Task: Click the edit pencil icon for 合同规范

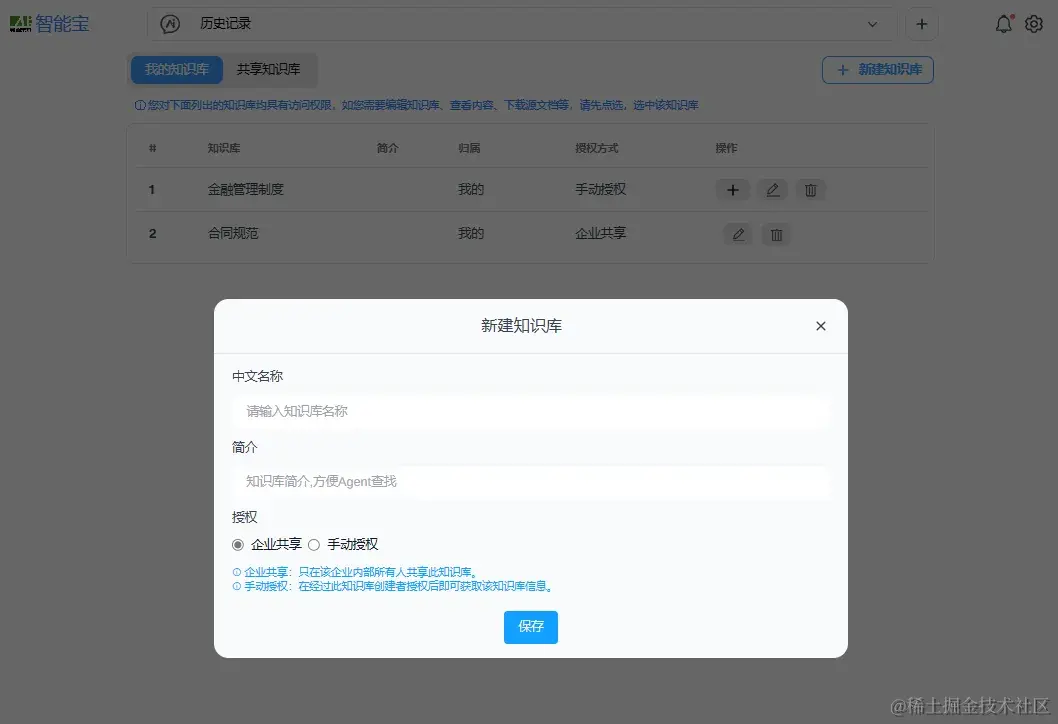Action: tap(737, 234)
